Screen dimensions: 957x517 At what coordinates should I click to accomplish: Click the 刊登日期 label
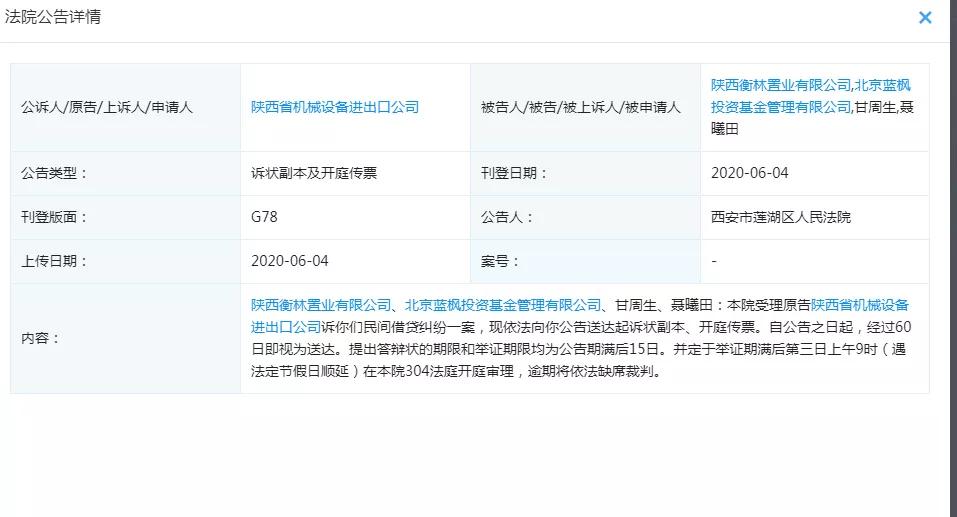[x=515, y=173]
